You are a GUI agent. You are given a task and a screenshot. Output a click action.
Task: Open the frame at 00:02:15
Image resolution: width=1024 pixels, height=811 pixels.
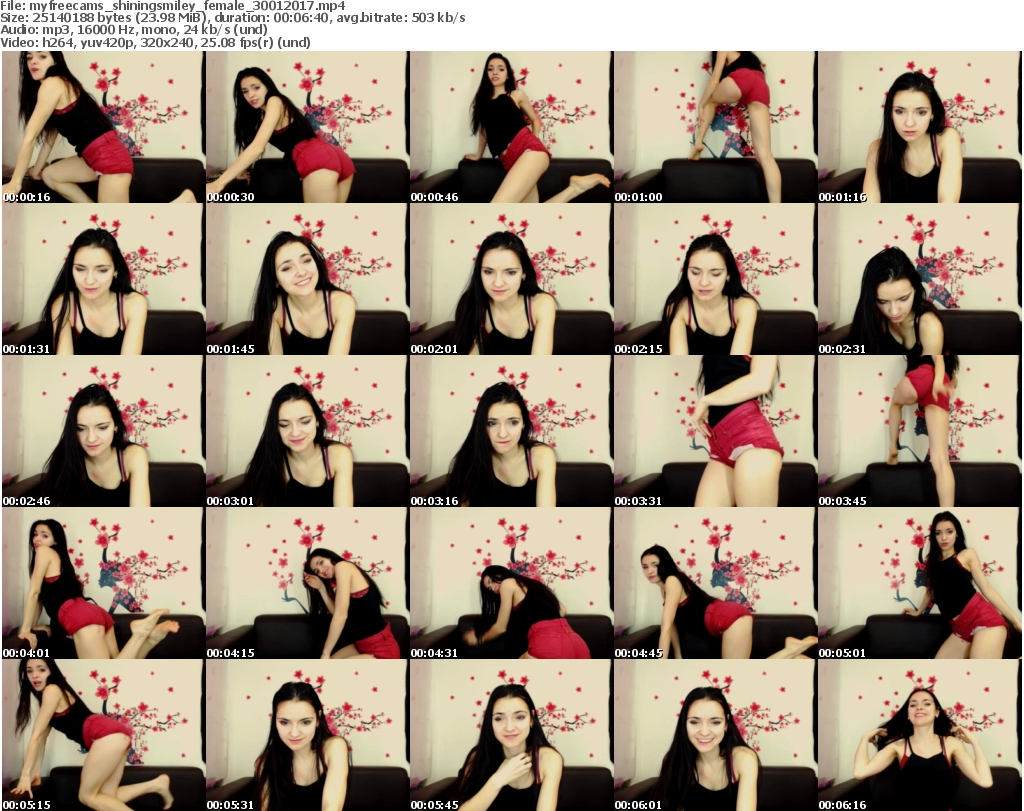(x=715, y=279)
